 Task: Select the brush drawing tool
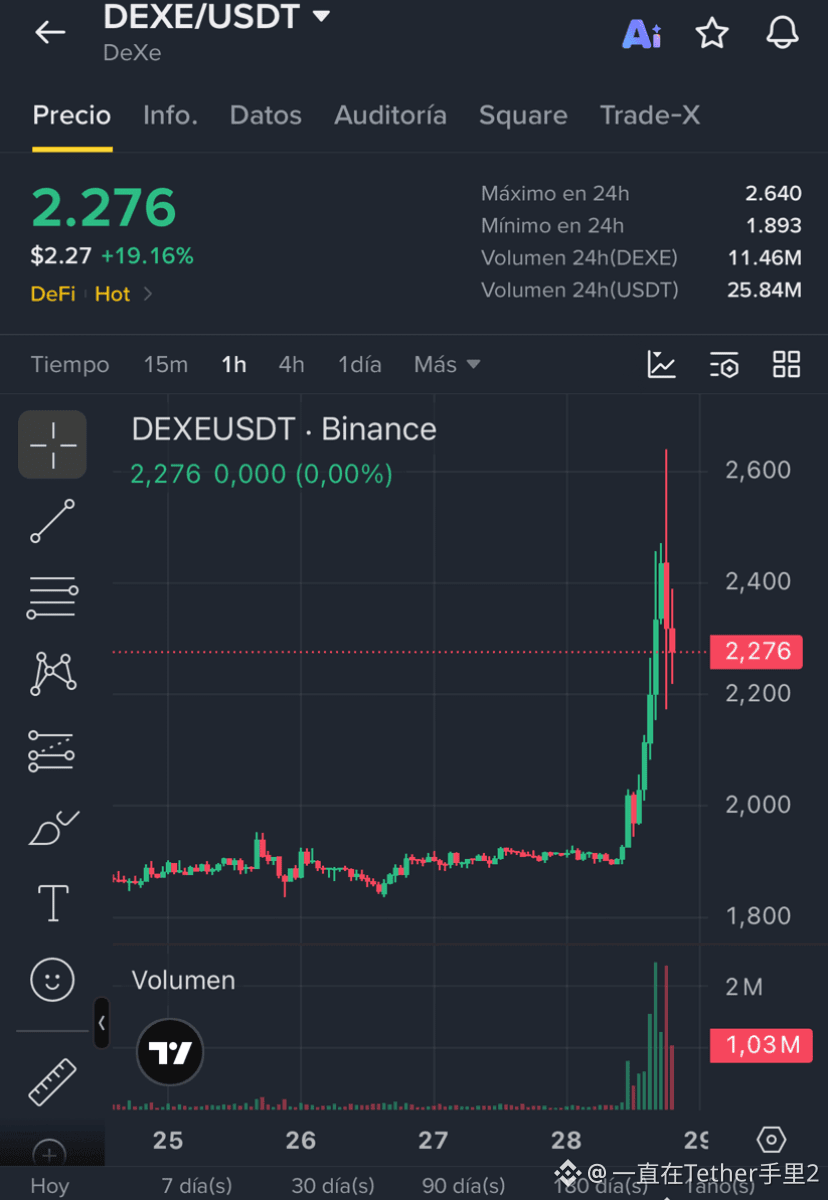tap(53, 827)
